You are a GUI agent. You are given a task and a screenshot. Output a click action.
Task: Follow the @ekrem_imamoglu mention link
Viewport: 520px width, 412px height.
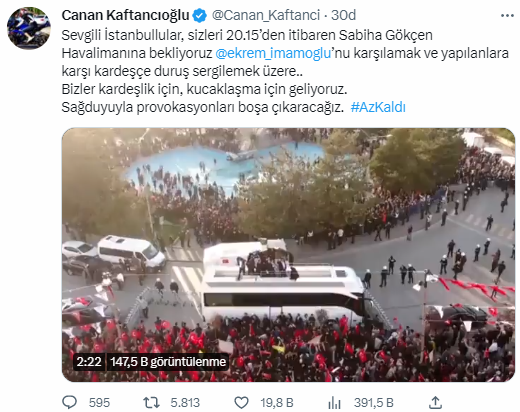[x=273, y=53]
